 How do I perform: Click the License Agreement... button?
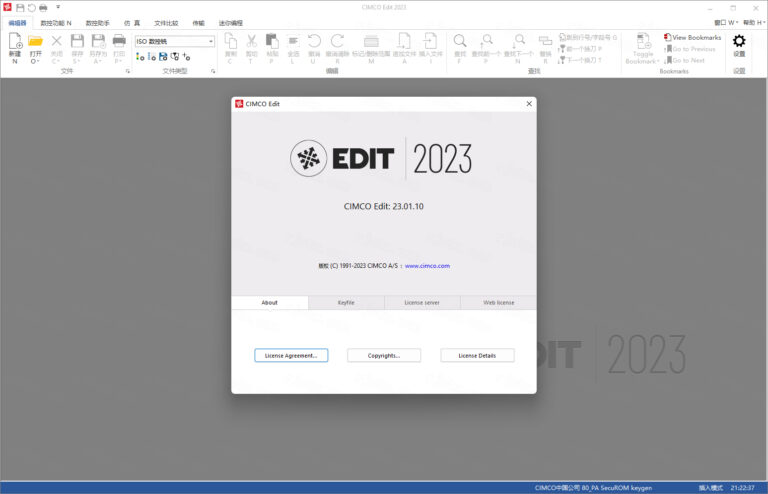point(291,355)
